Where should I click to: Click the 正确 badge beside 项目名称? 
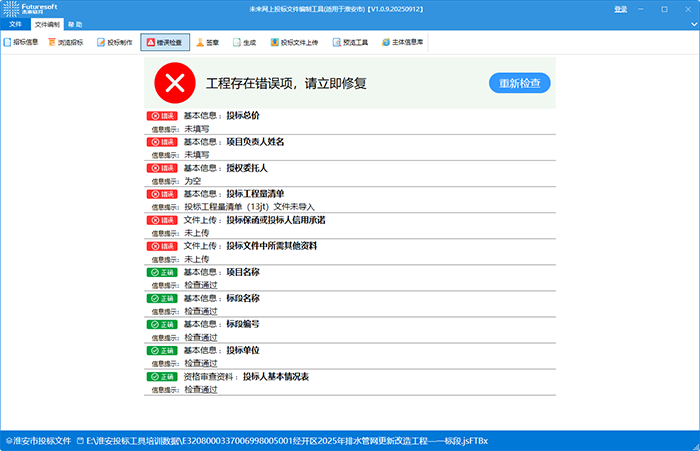(162, 272)
